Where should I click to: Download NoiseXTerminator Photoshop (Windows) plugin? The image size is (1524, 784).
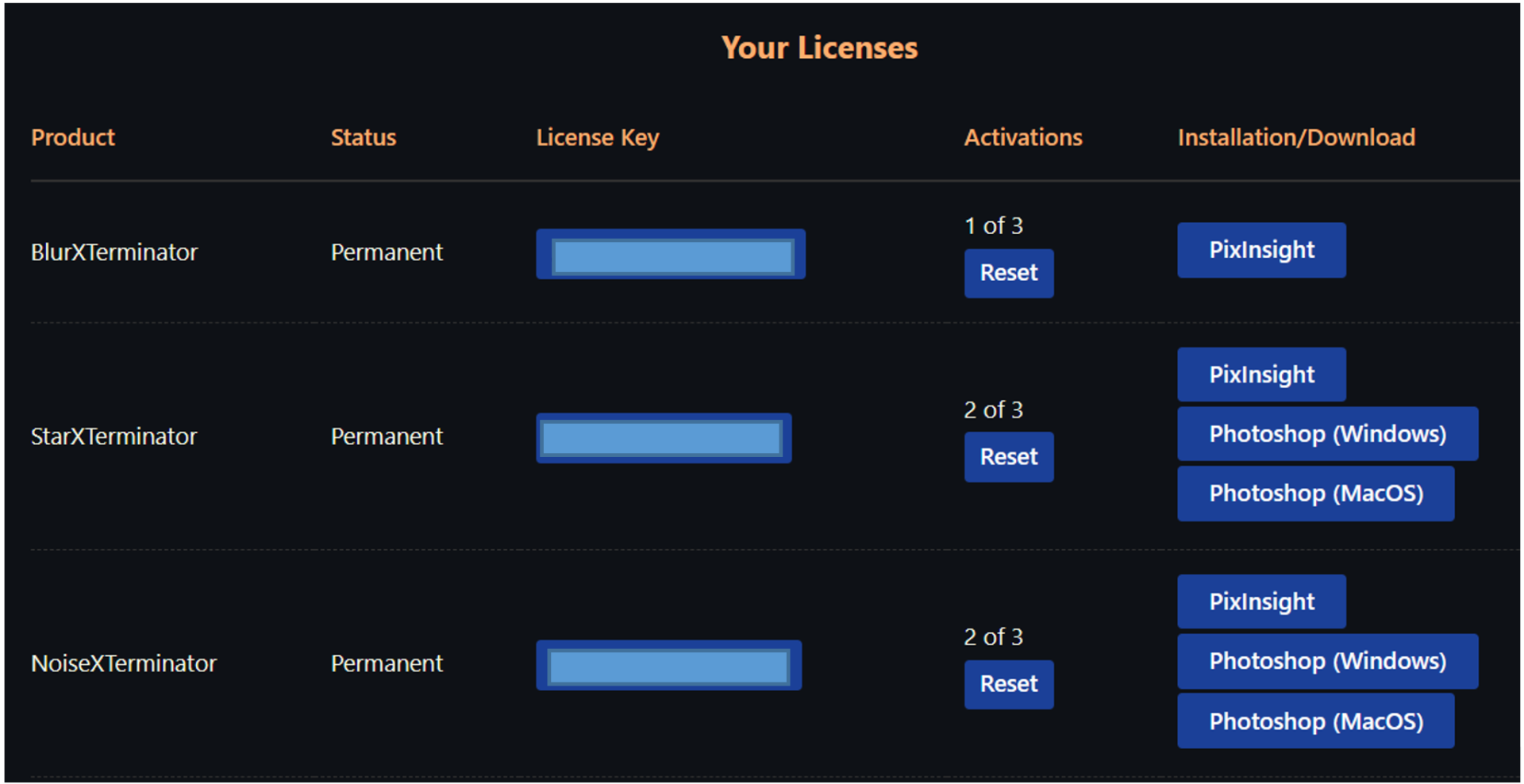(1327, 661)
